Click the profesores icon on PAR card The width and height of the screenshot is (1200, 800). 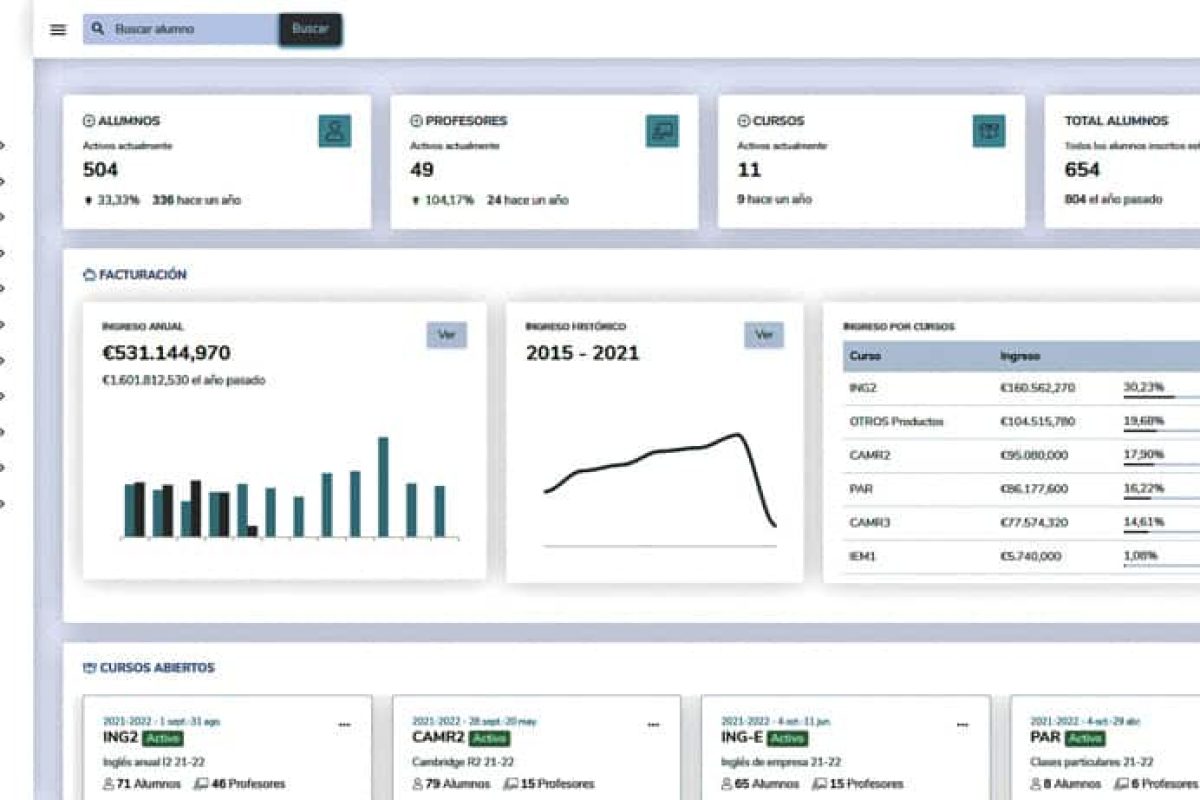click(1122, 784)
